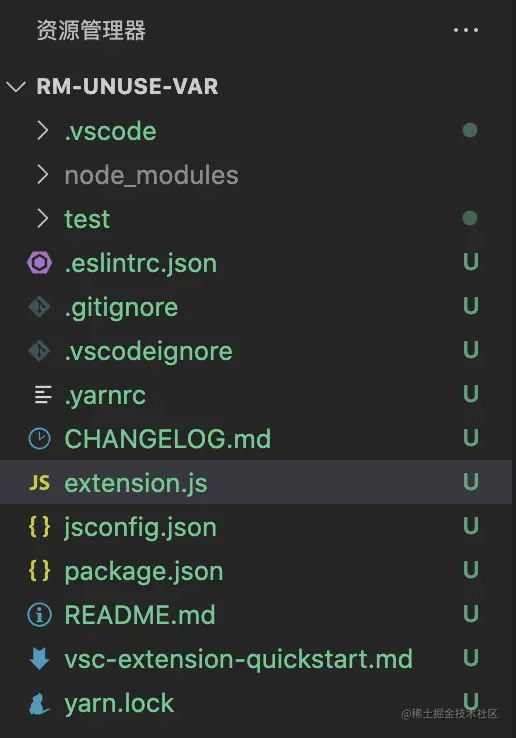Expand the test folder chevron
This screenshot has width=516, height=738.
(43, 218)
